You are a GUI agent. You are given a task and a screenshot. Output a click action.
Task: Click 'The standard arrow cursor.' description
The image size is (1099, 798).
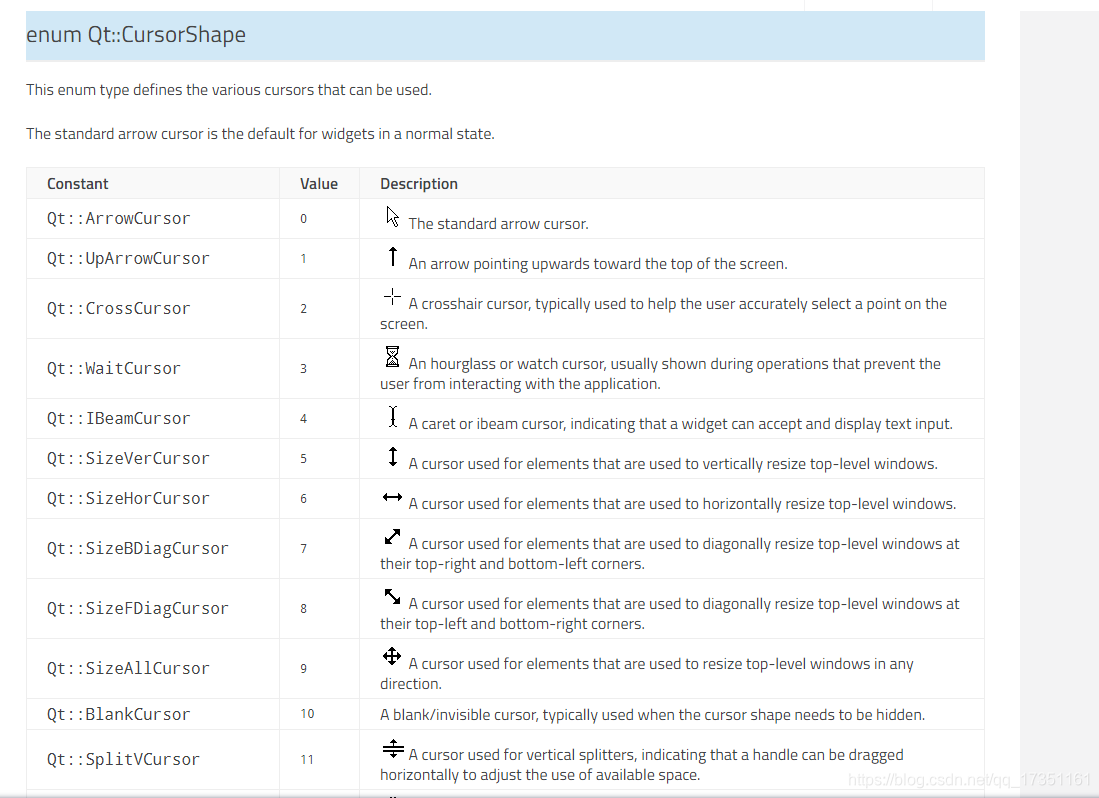click(498, 223)
